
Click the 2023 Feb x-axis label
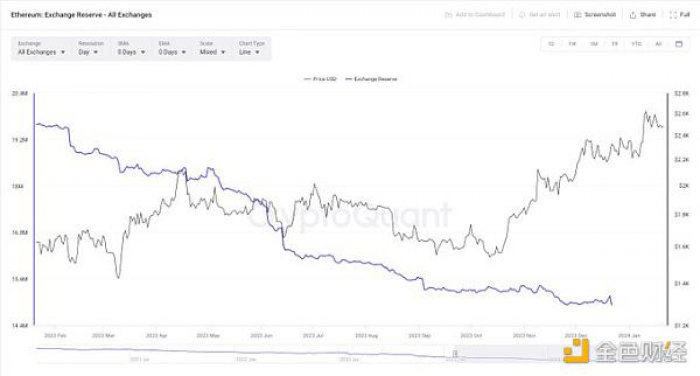[55, 335]
